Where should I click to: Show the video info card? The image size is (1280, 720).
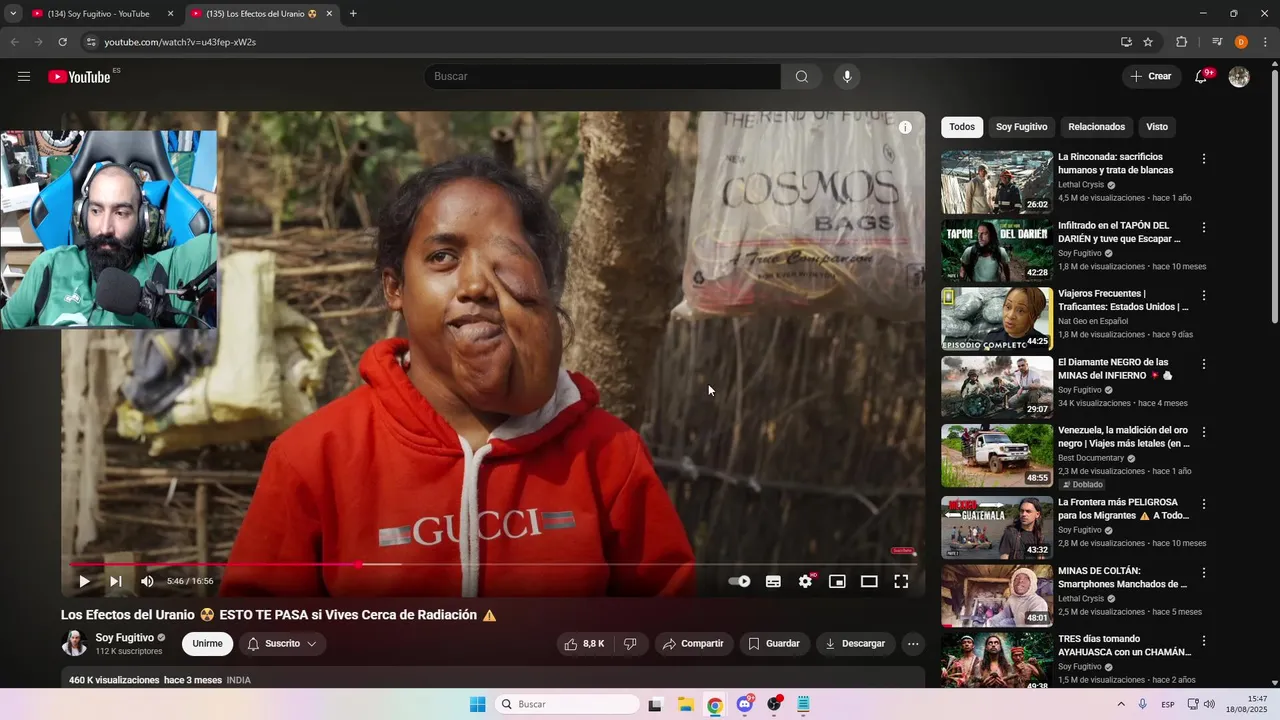(905, 127)
